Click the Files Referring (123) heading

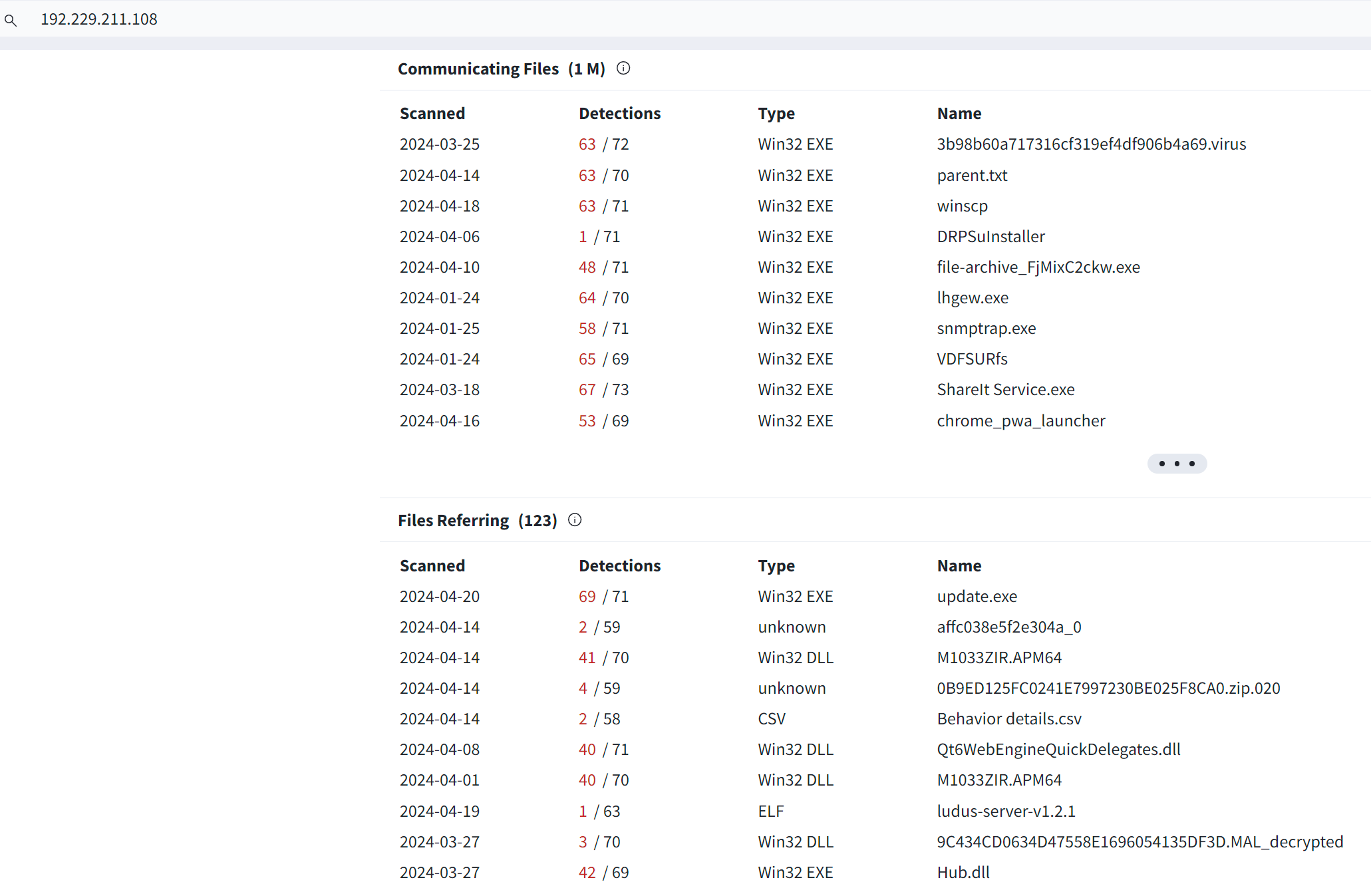[x=478, y=521]
